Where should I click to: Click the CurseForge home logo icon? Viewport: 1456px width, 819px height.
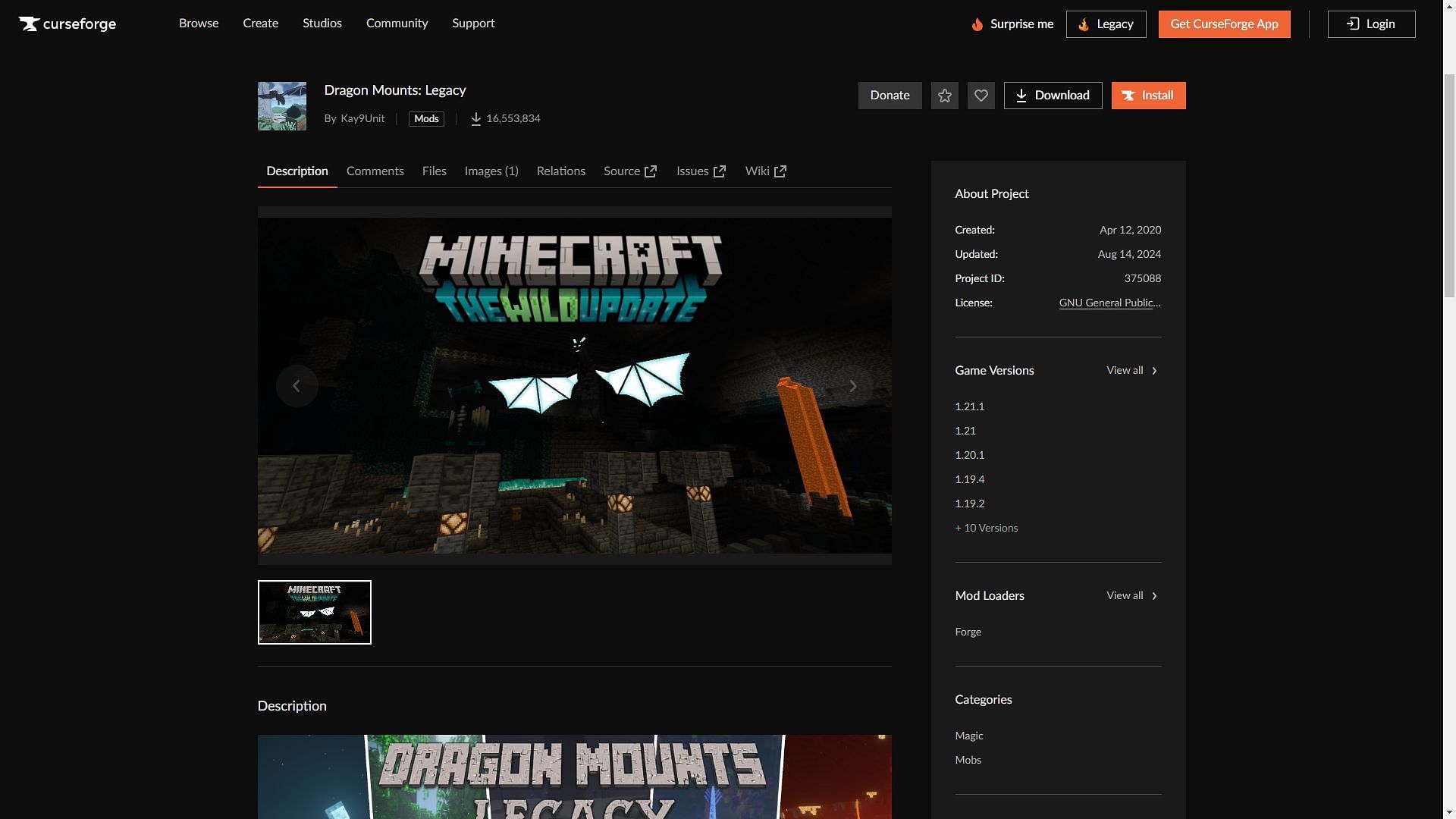click(x=29, y=23)
